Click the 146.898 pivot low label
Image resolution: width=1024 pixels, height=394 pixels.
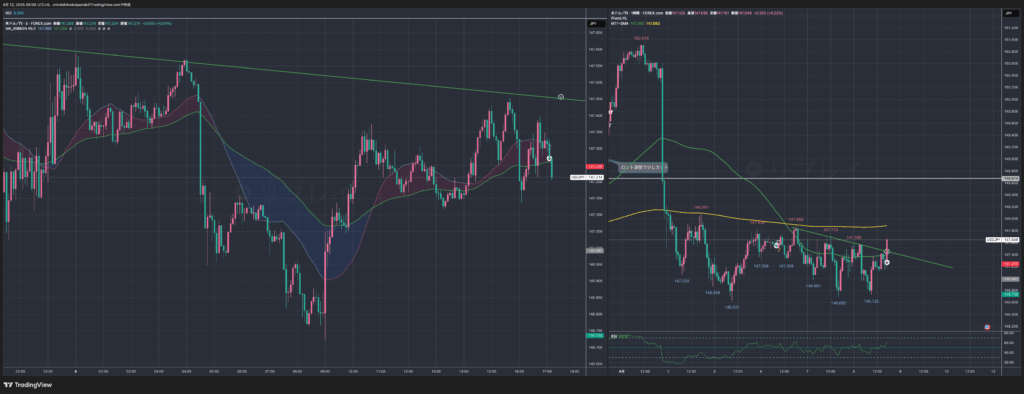pyautogui.click(x=712, y=292)
